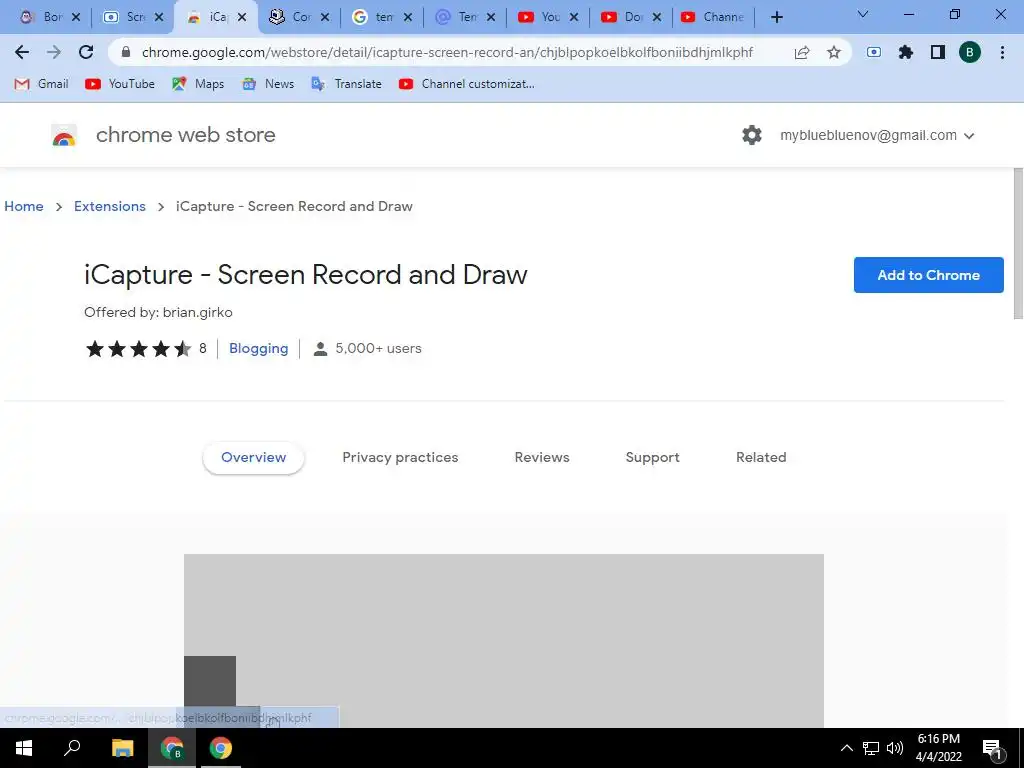Open the Channel customization bookmark
1024x768 pixels.
466,84
